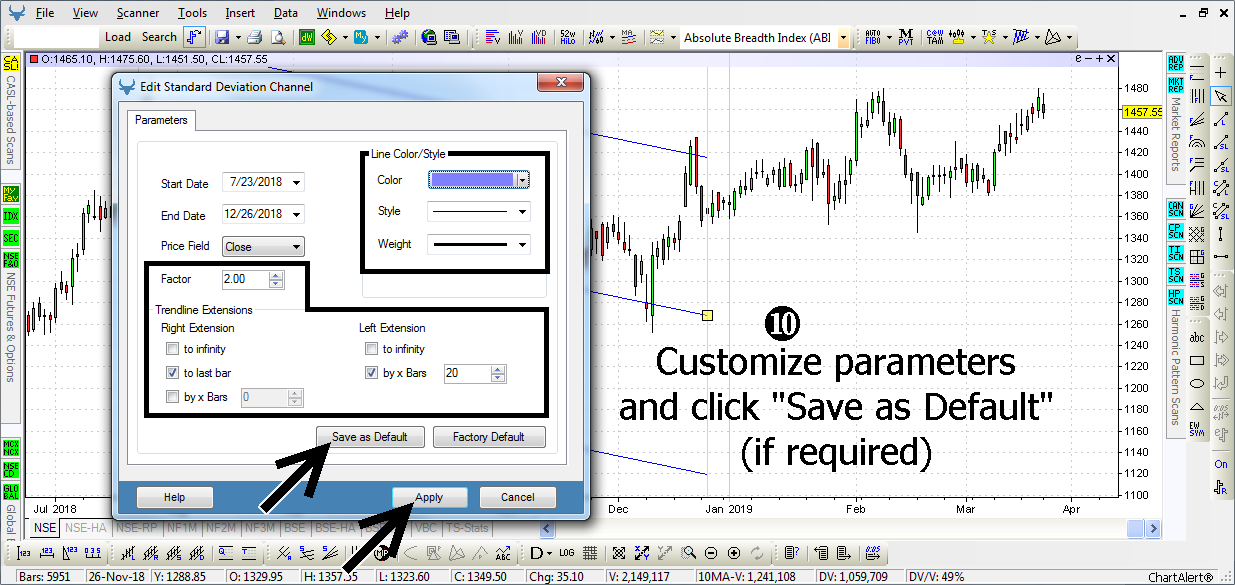
Task: Click the Help button in dialog
Action: (174, 497)
